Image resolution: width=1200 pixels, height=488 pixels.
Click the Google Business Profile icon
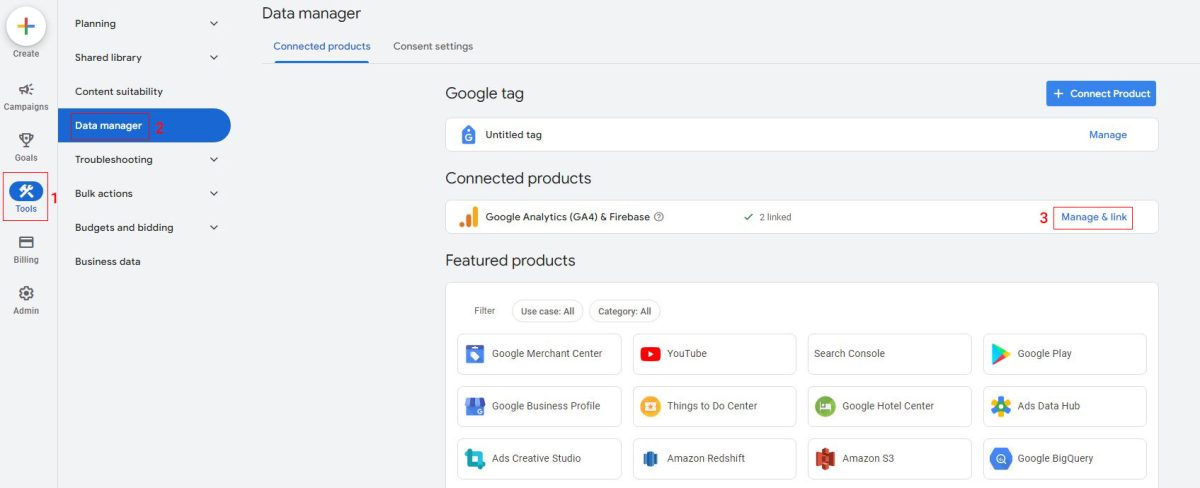click(475, 406)
